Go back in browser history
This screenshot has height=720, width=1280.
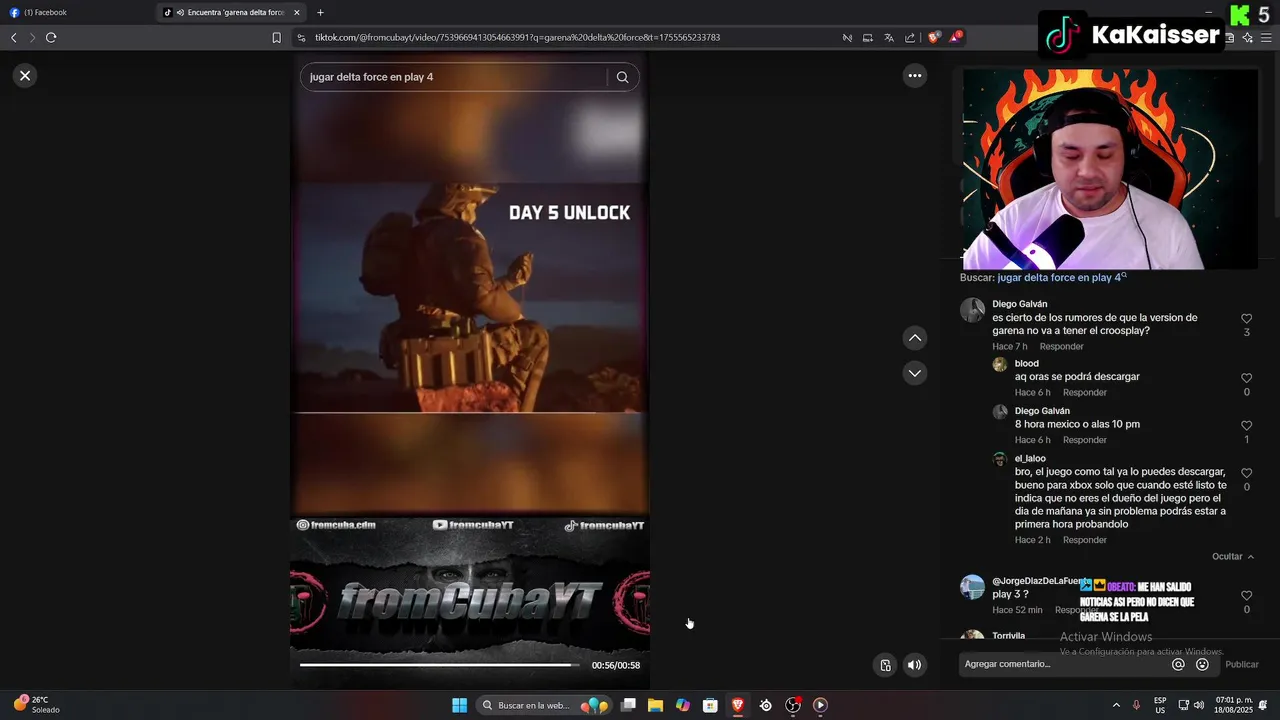[x=14, y=37]
